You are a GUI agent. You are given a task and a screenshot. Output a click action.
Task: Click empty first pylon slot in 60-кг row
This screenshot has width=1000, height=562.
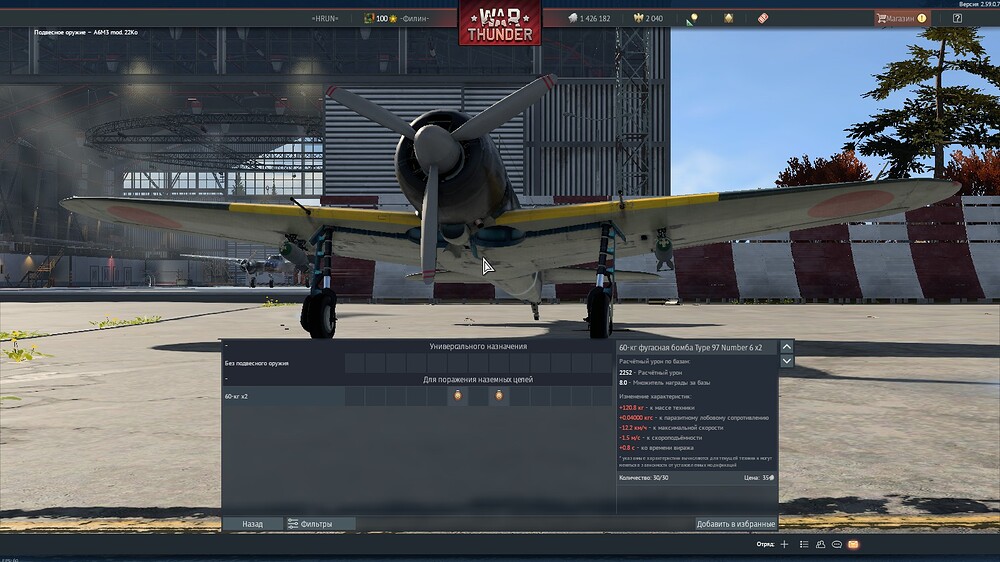coord(355,396)
